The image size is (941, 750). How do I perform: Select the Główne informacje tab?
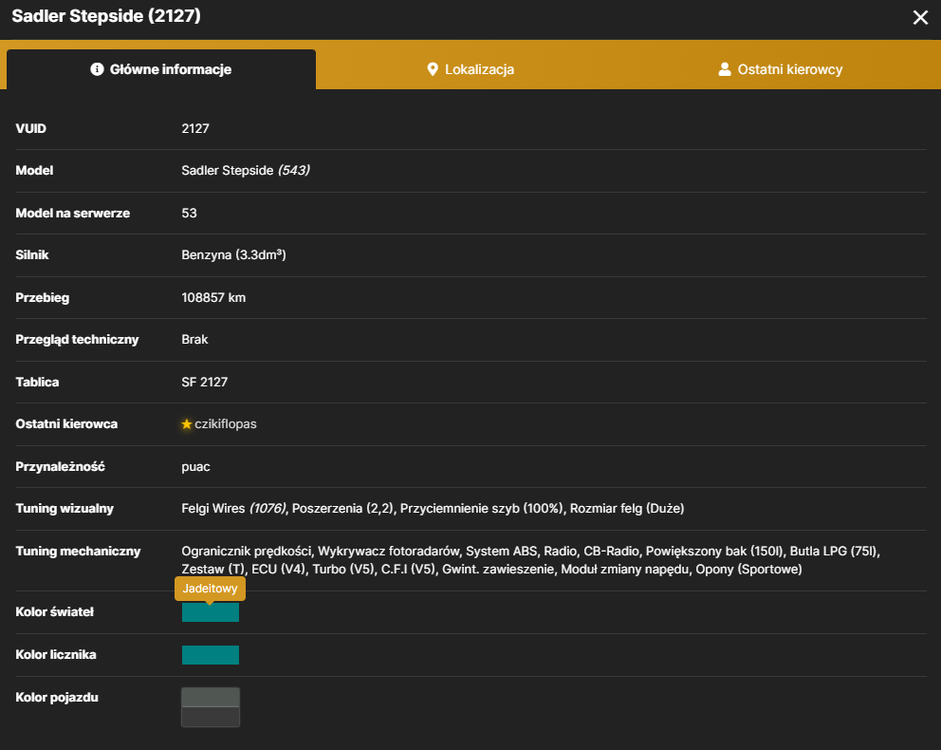(161, 69)
